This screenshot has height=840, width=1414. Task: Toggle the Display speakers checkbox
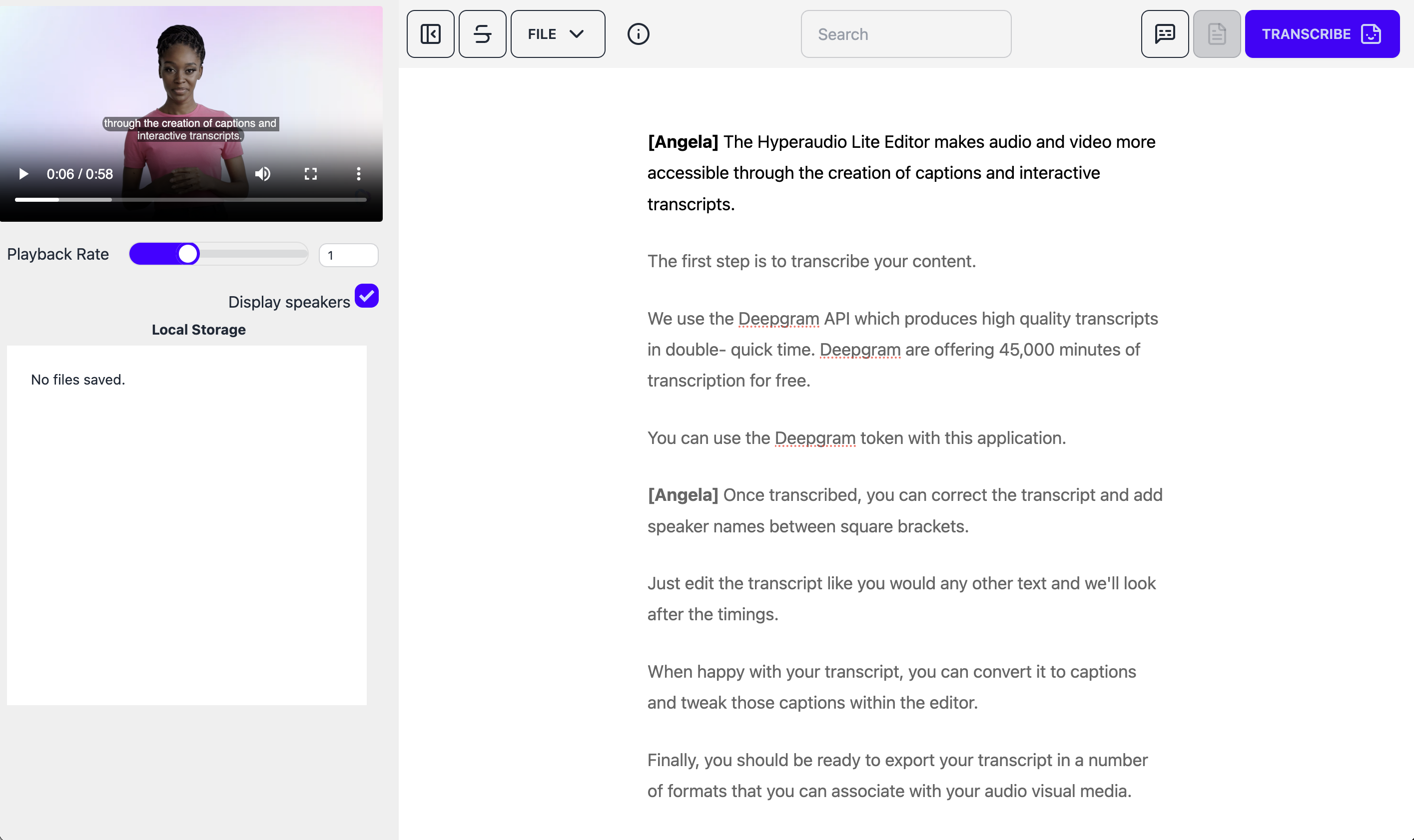point(365,296)
